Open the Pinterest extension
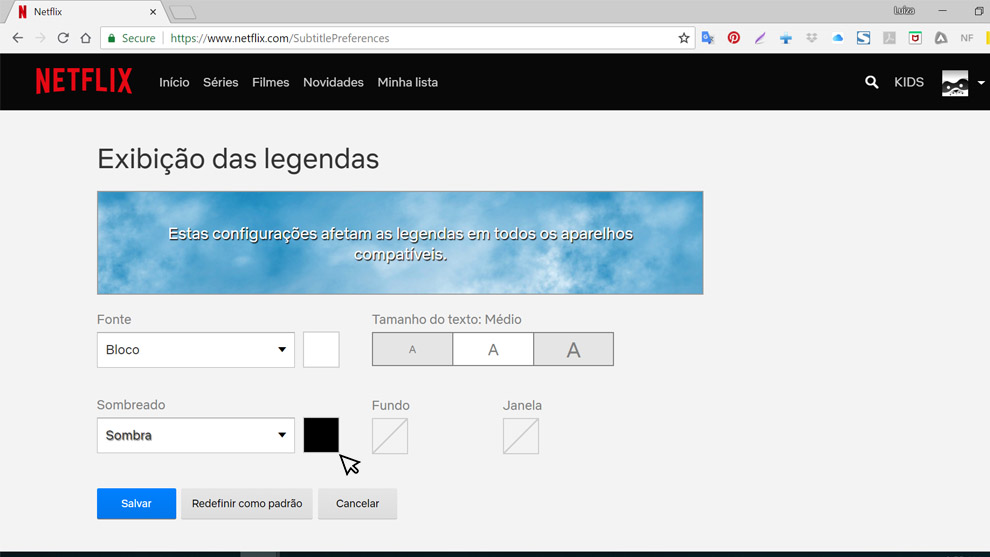The height and width of the screenshot is (557, 990). point(734,38)
